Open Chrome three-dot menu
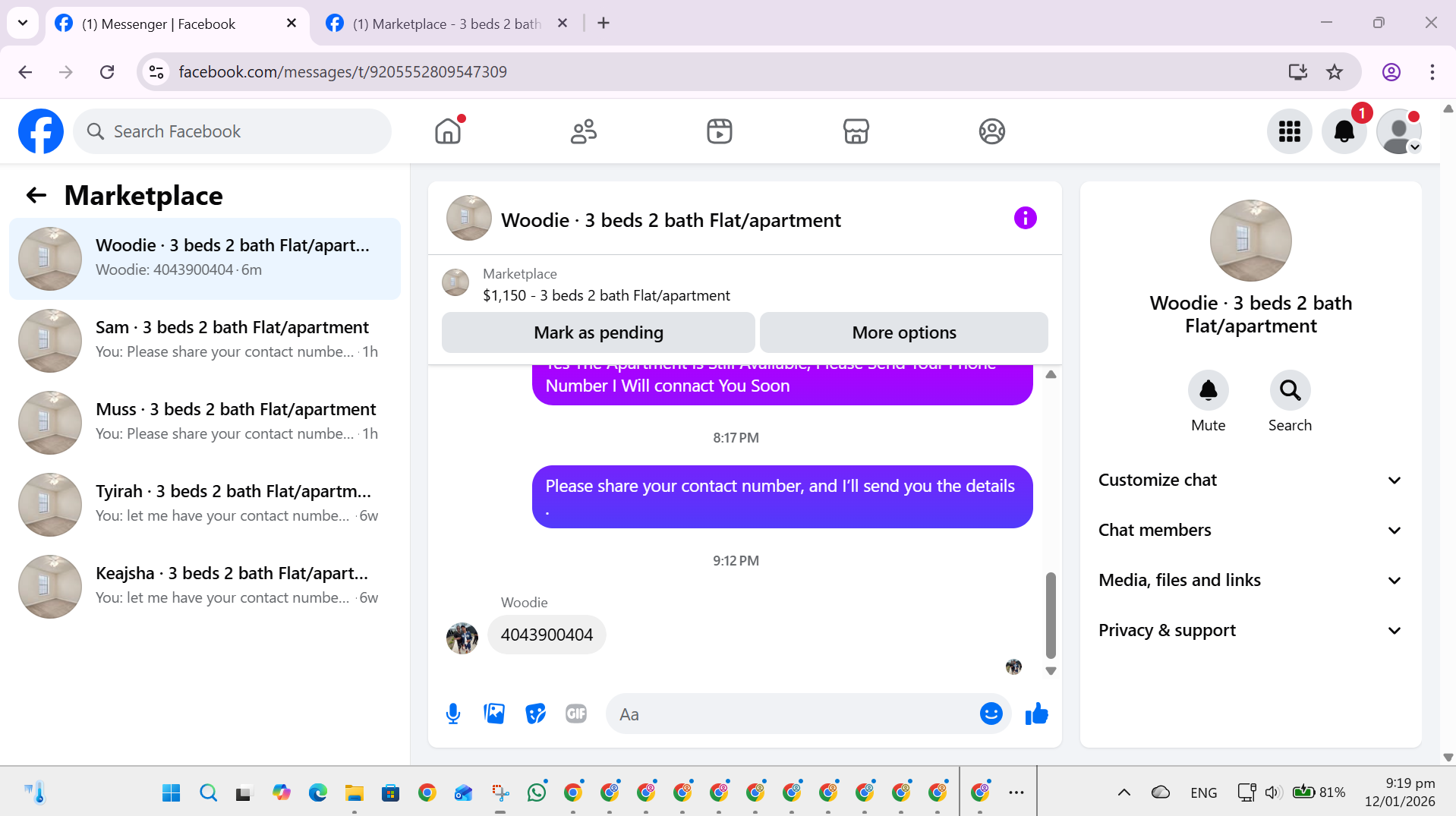 click(1432, 72)
